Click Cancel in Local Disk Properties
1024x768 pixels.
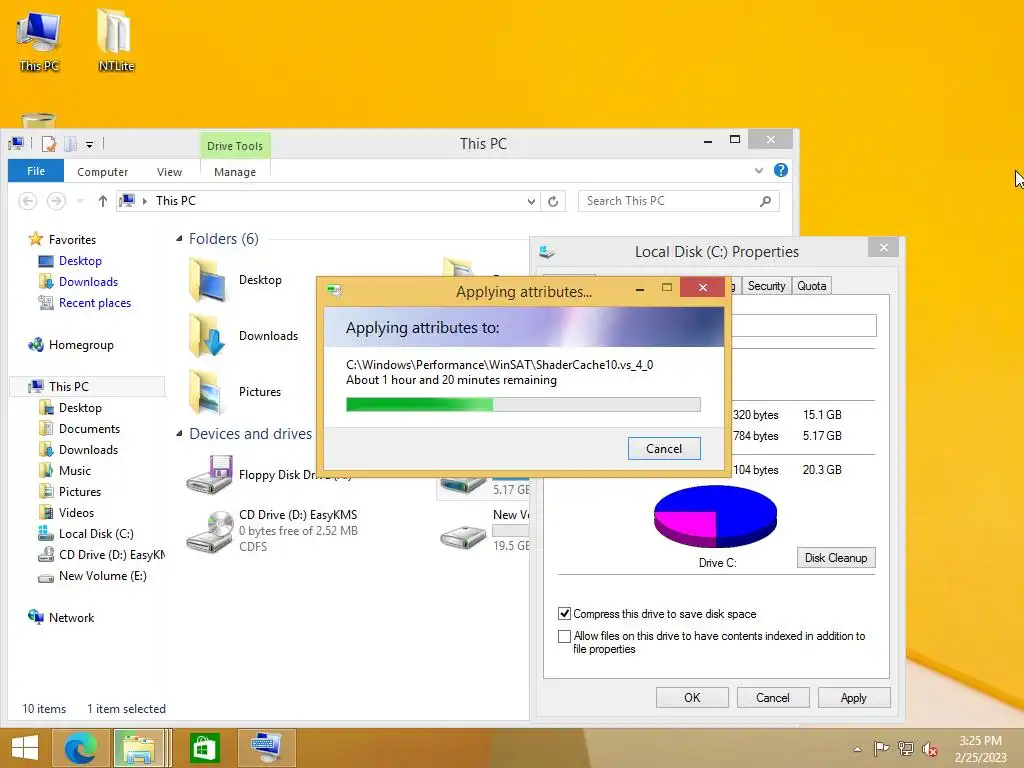pyautogui.click(x=773, y=697)
